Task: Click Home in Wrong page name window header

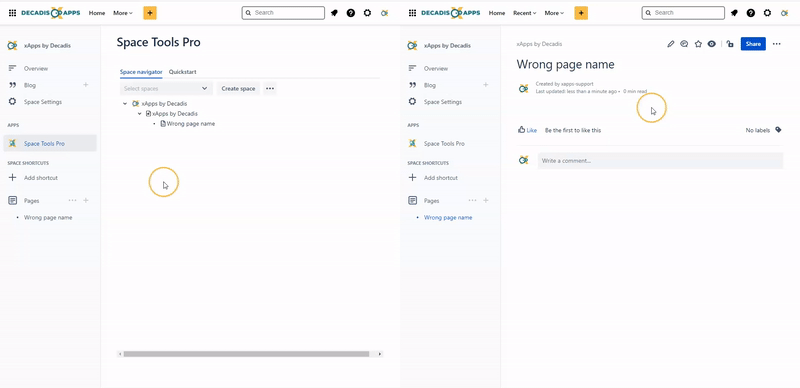Action: point(497,13)
